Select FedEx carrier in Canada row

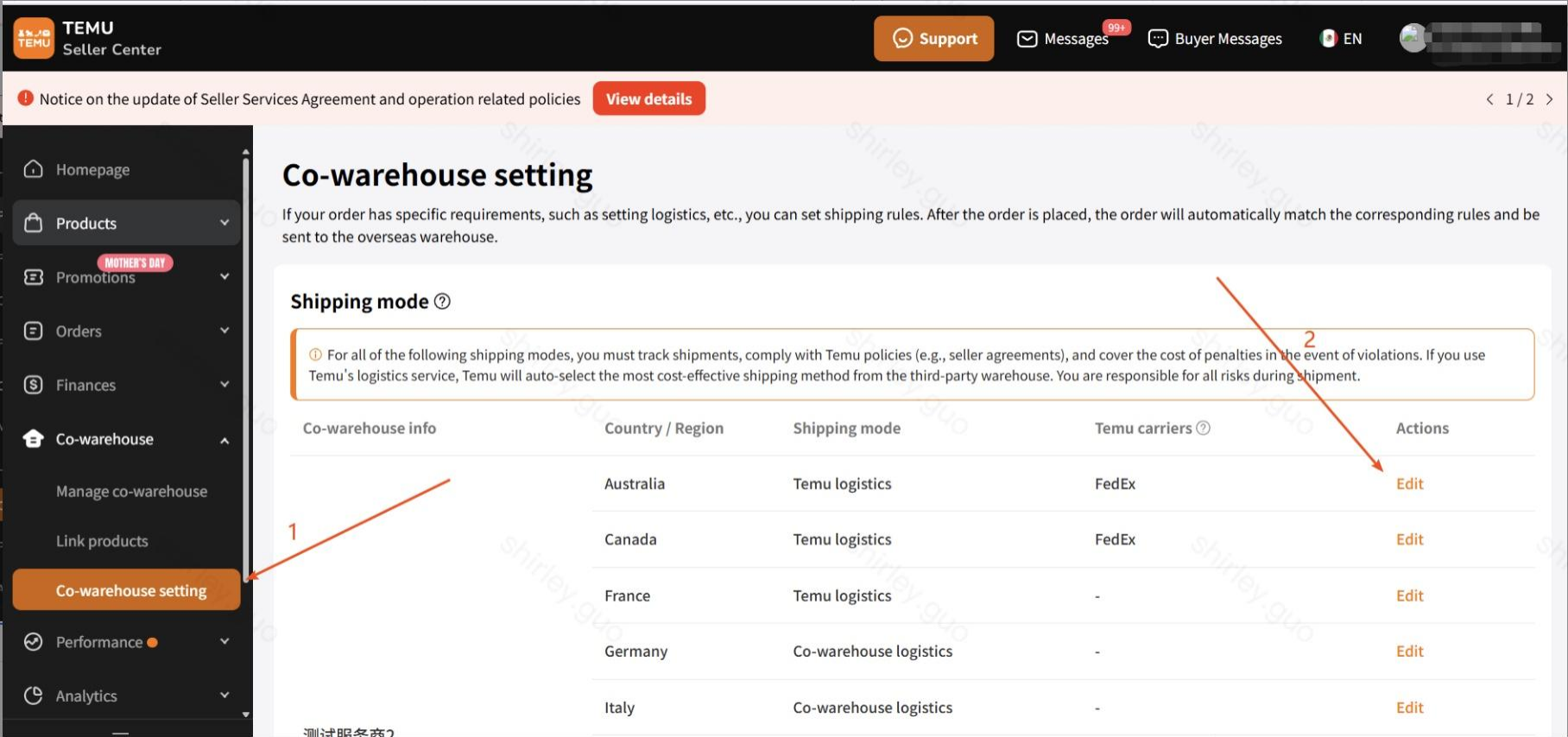click(1115, 539)
